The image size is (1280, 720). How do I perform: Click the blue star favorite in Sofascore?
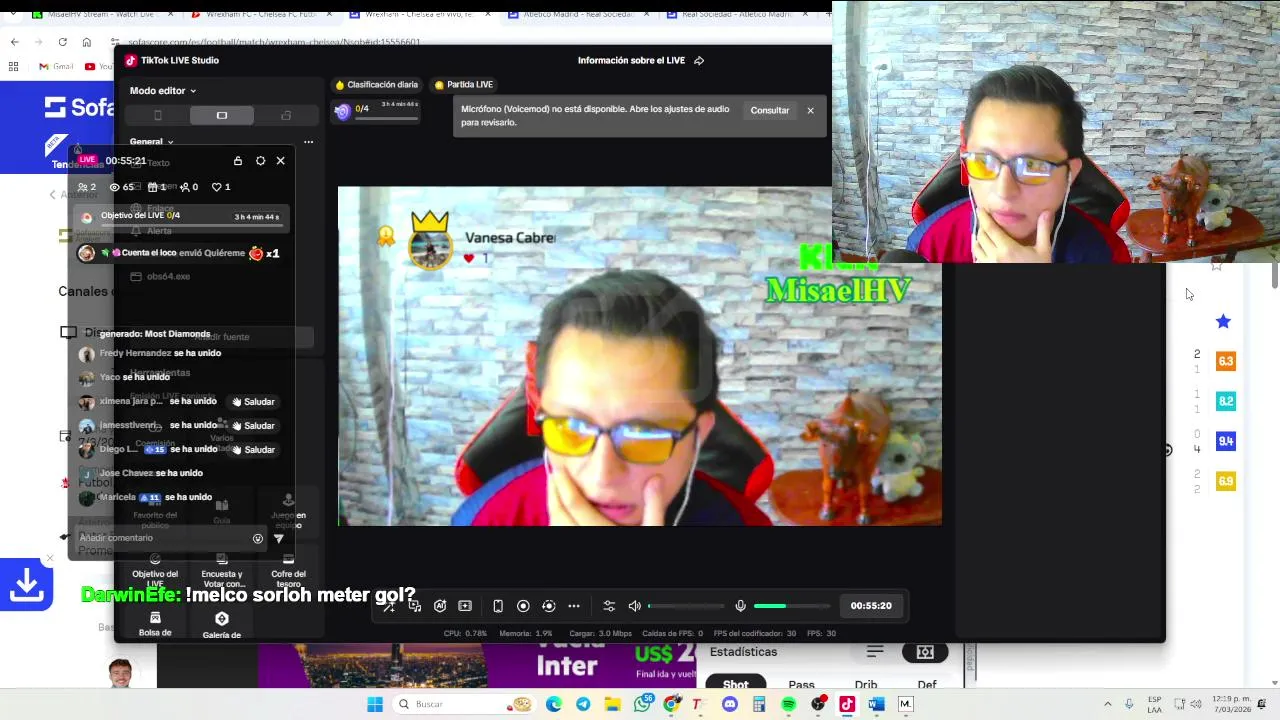pos(1223,321)
